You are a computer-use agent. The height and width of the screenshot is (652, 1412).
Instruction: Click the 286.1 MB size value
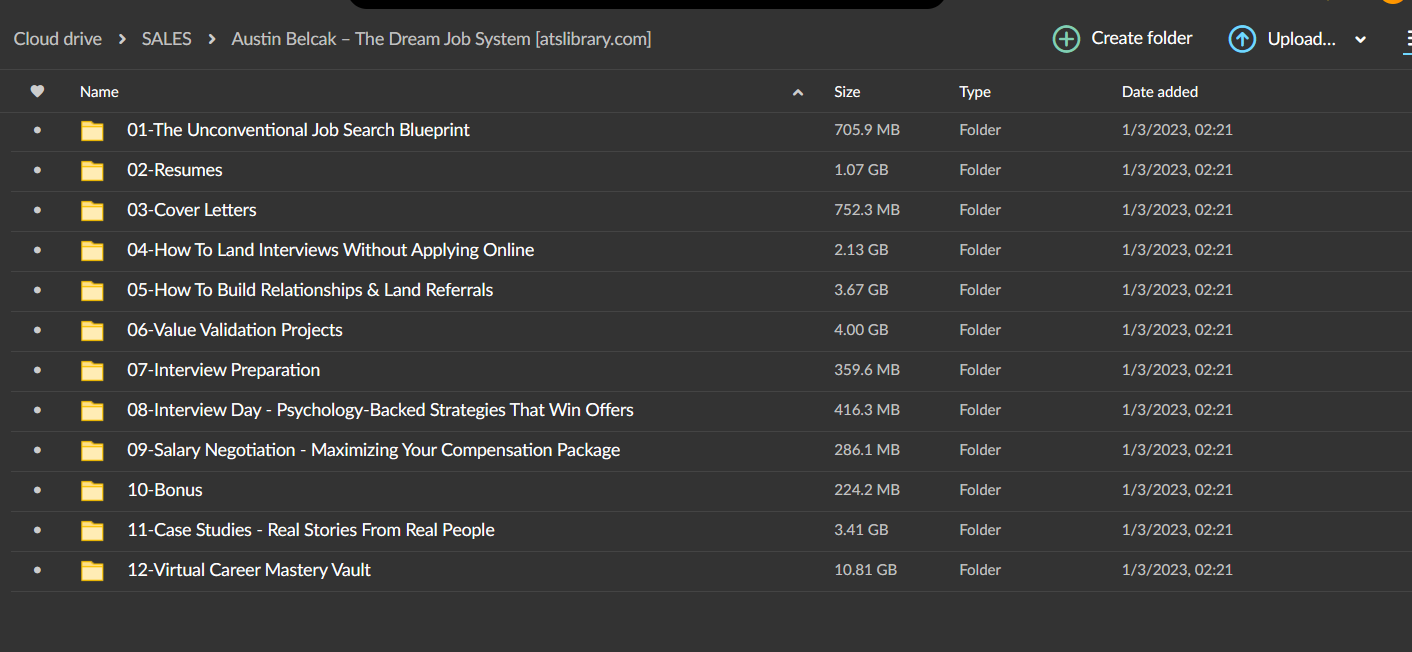click(867, 450)
